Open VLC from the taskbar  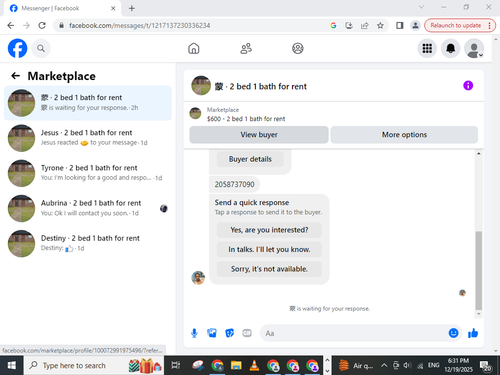254,365
